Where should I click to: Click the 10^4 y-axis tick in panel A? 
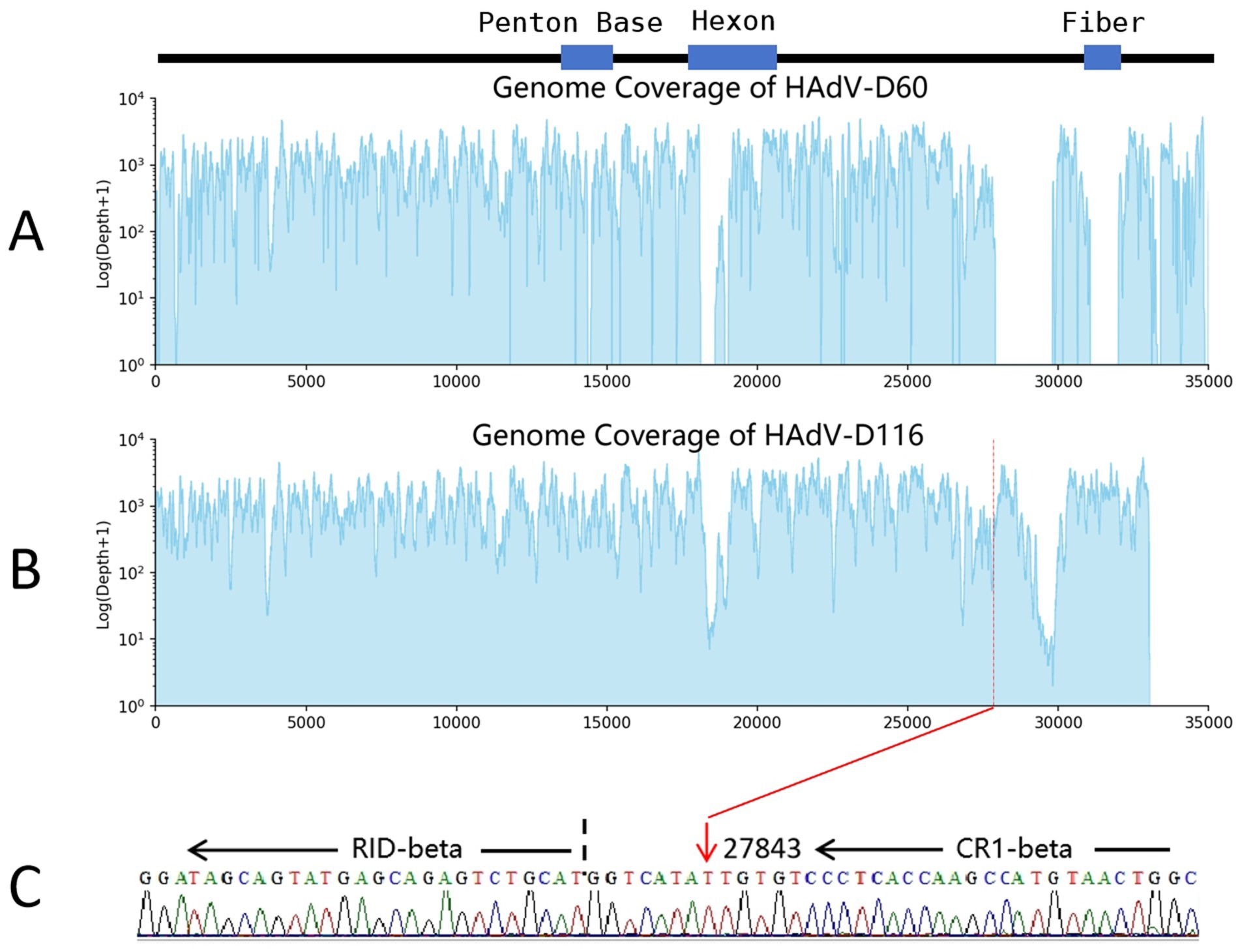(131, 99)
